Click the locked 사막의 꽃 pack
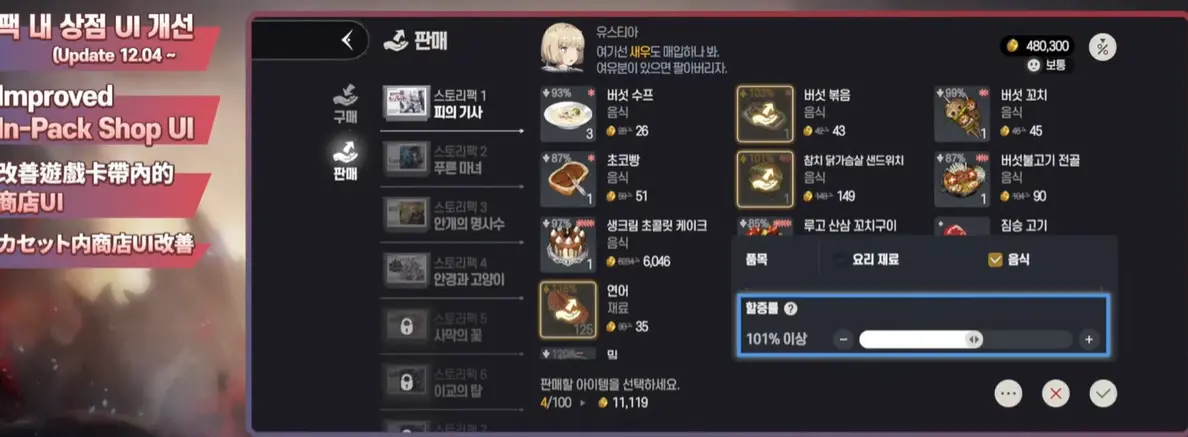1188x437 pixels. click(x=452, y=326)
